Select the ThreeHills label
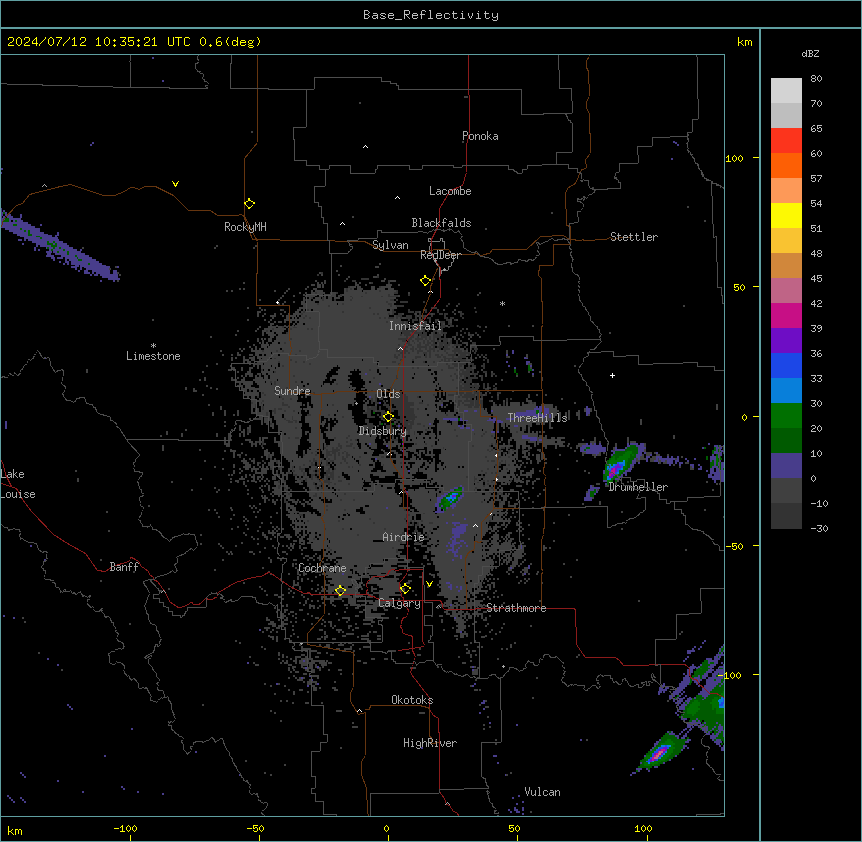This screenshot has height=842, width=862. pos(537,418)
